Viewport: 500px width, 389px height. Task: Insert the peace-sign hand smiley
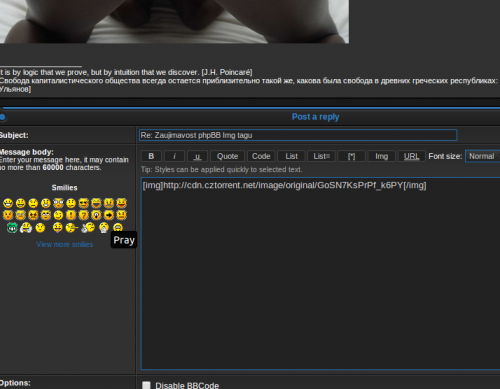pyautogui.click(x=88, y=228)
